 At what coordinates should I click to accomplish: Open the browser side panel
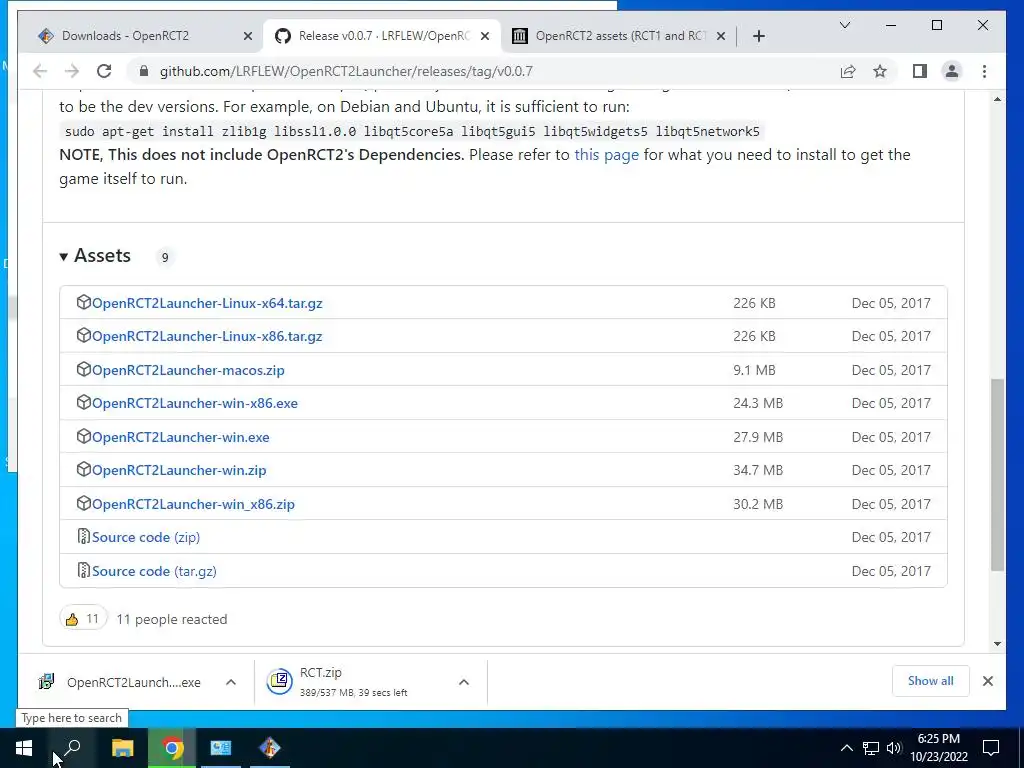920,71
